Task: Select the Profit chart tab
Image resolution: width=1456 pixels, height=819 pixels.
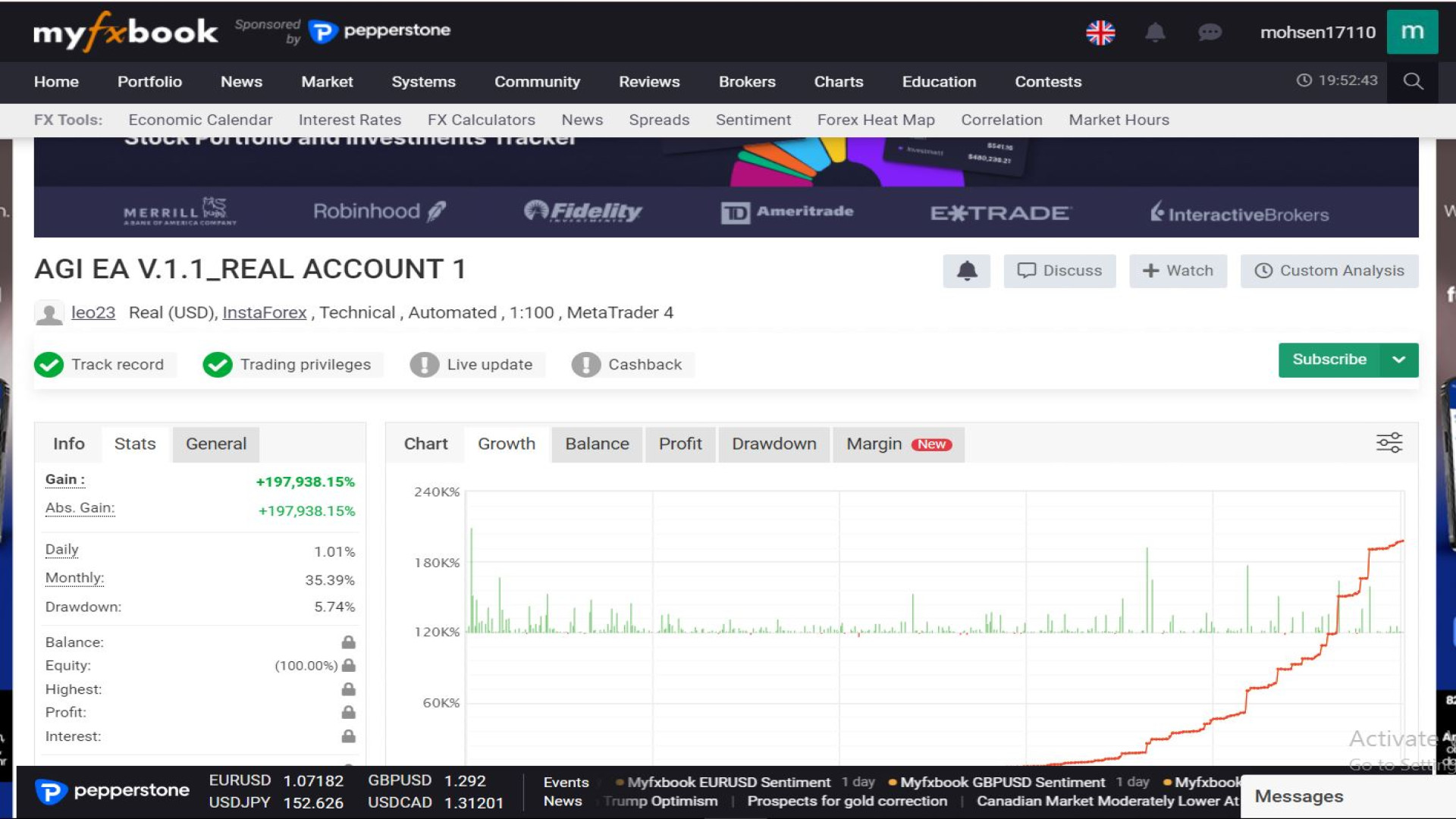Action: pos(680,444)
